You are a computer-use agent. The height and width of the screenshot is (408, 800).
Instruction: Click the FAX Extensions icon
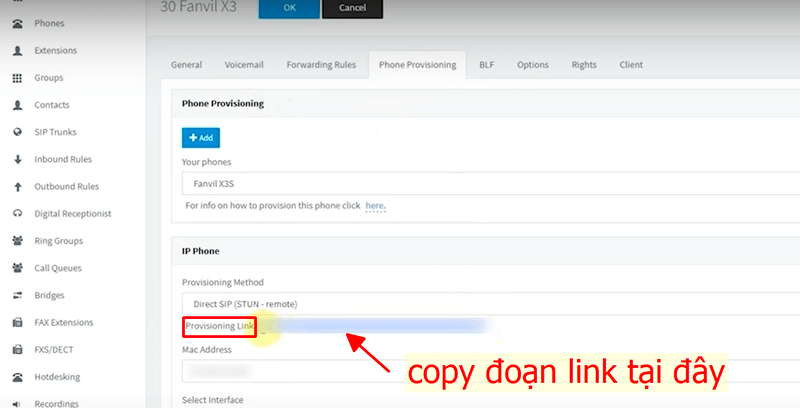tap(17, 323)
